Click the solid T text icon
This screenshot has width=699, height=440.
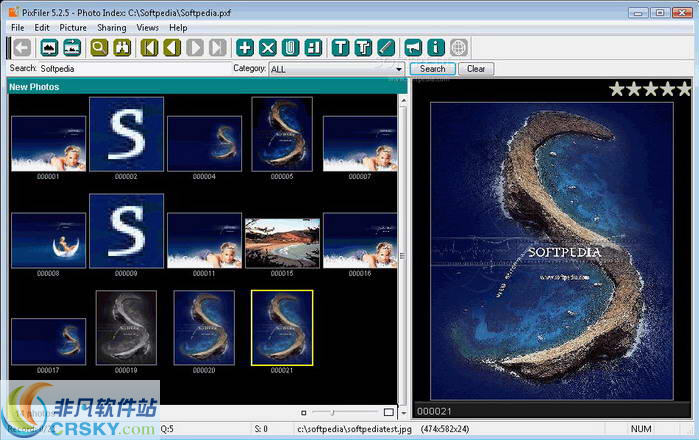point(341,48)
